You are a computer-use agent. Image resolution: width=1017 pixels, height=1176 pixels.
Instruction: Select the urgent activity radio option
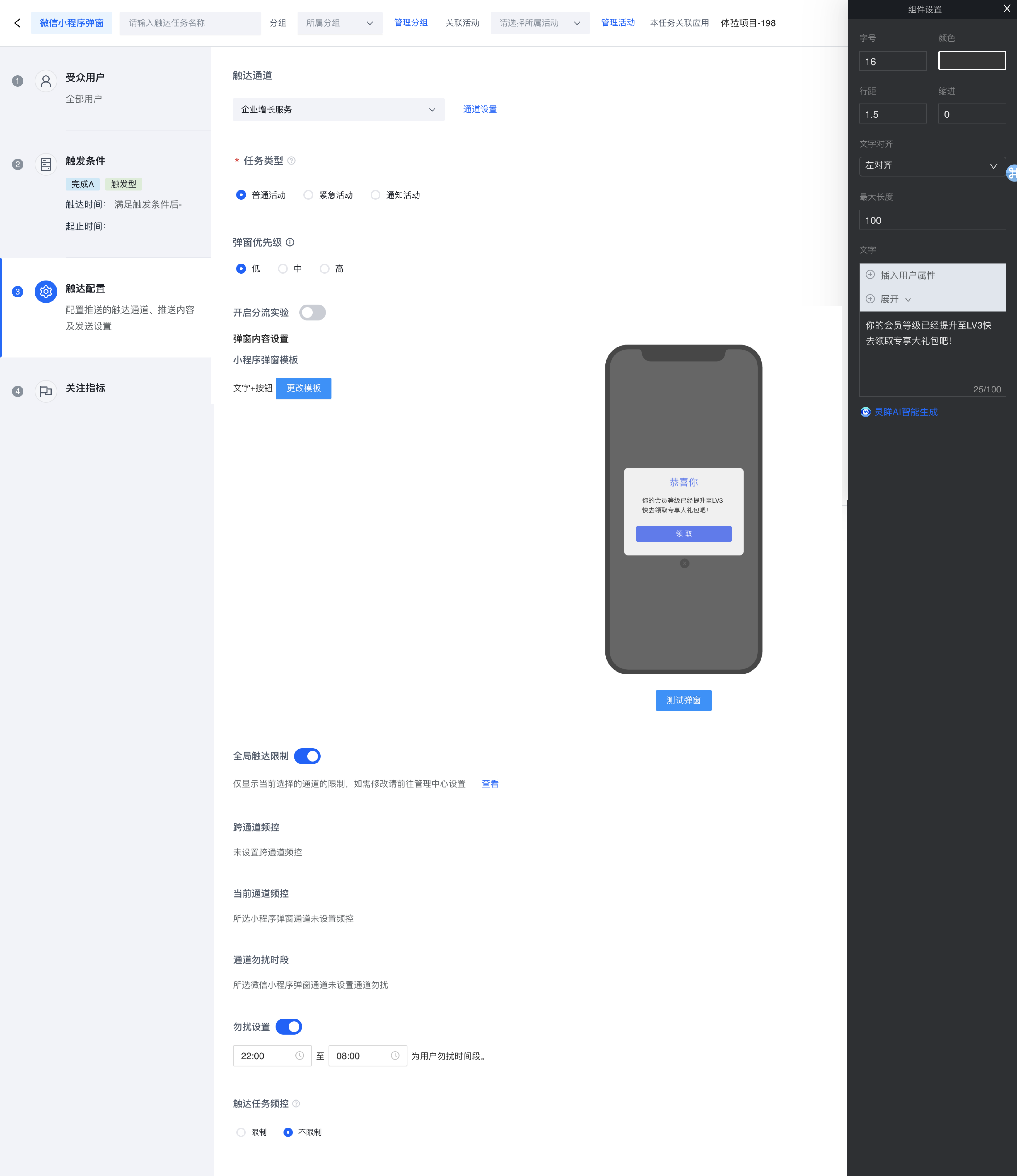308,195
